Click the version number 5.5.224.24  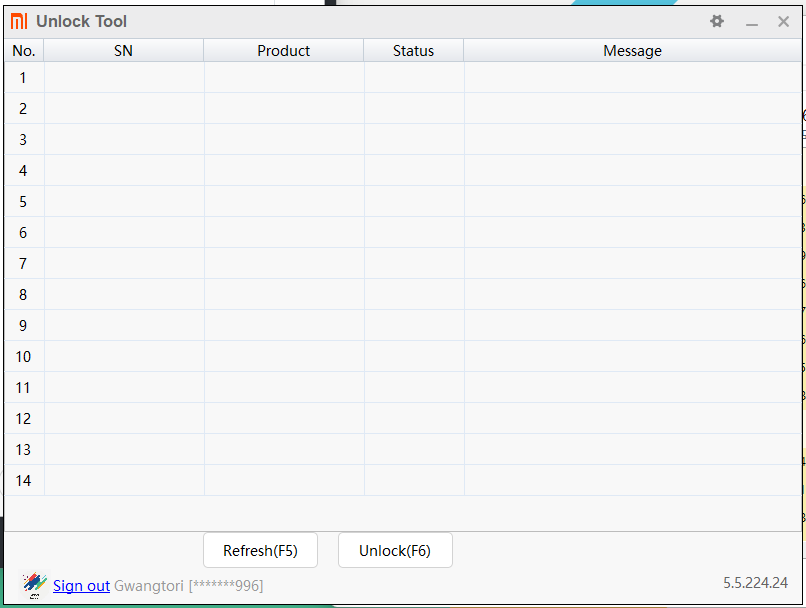[756, 583]
